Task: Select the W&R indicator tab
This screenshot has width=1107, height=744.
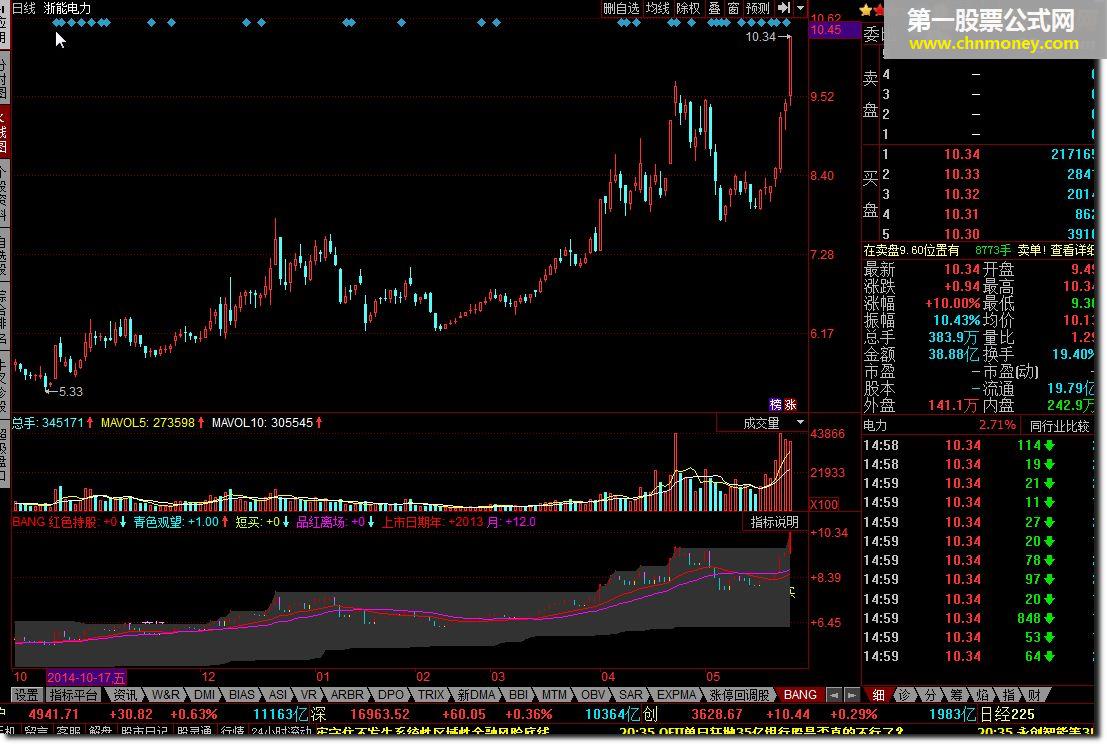Action: click(x=165, y=695)
